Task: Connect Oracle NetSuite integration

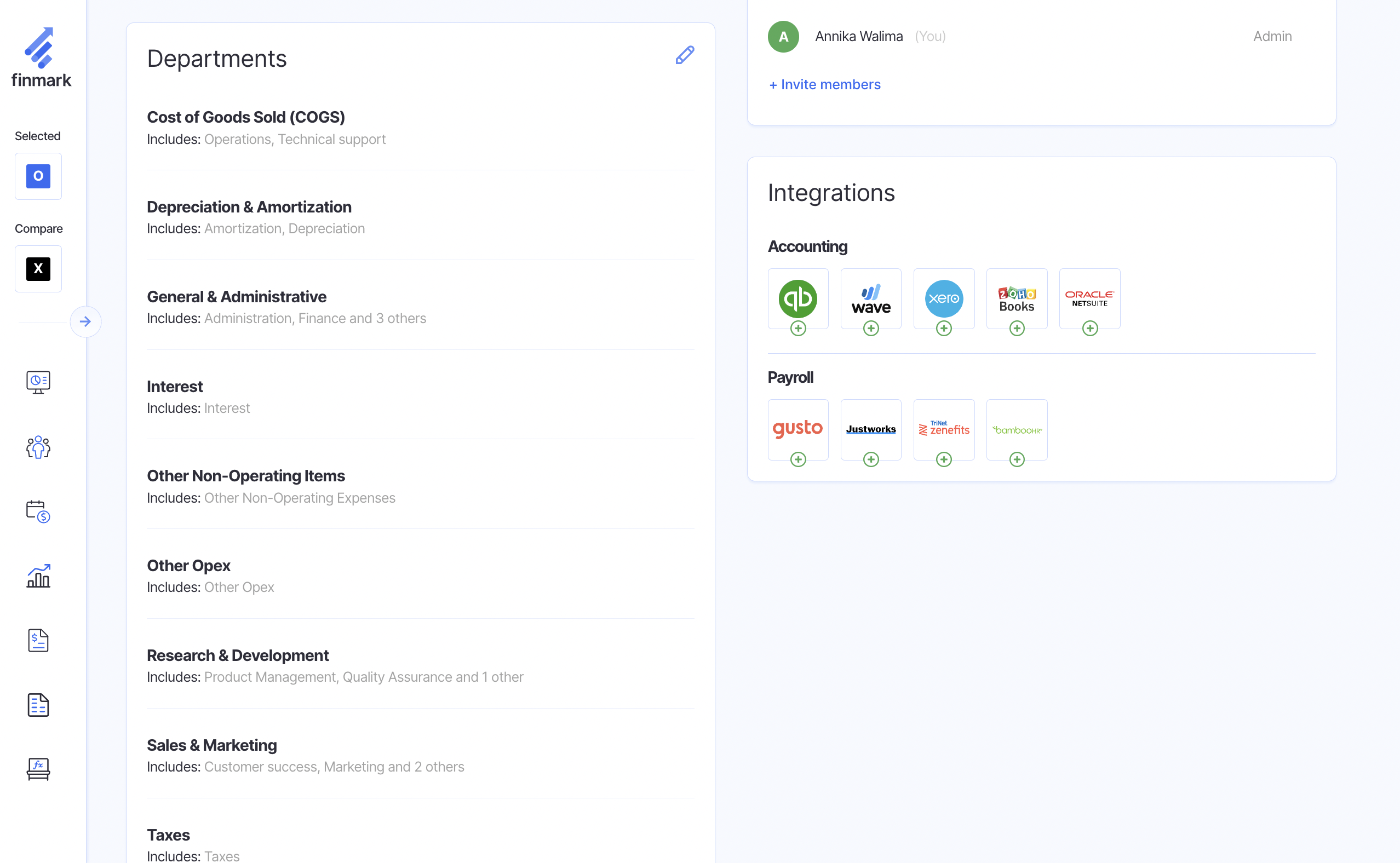Action: [x=1089, y=329]
